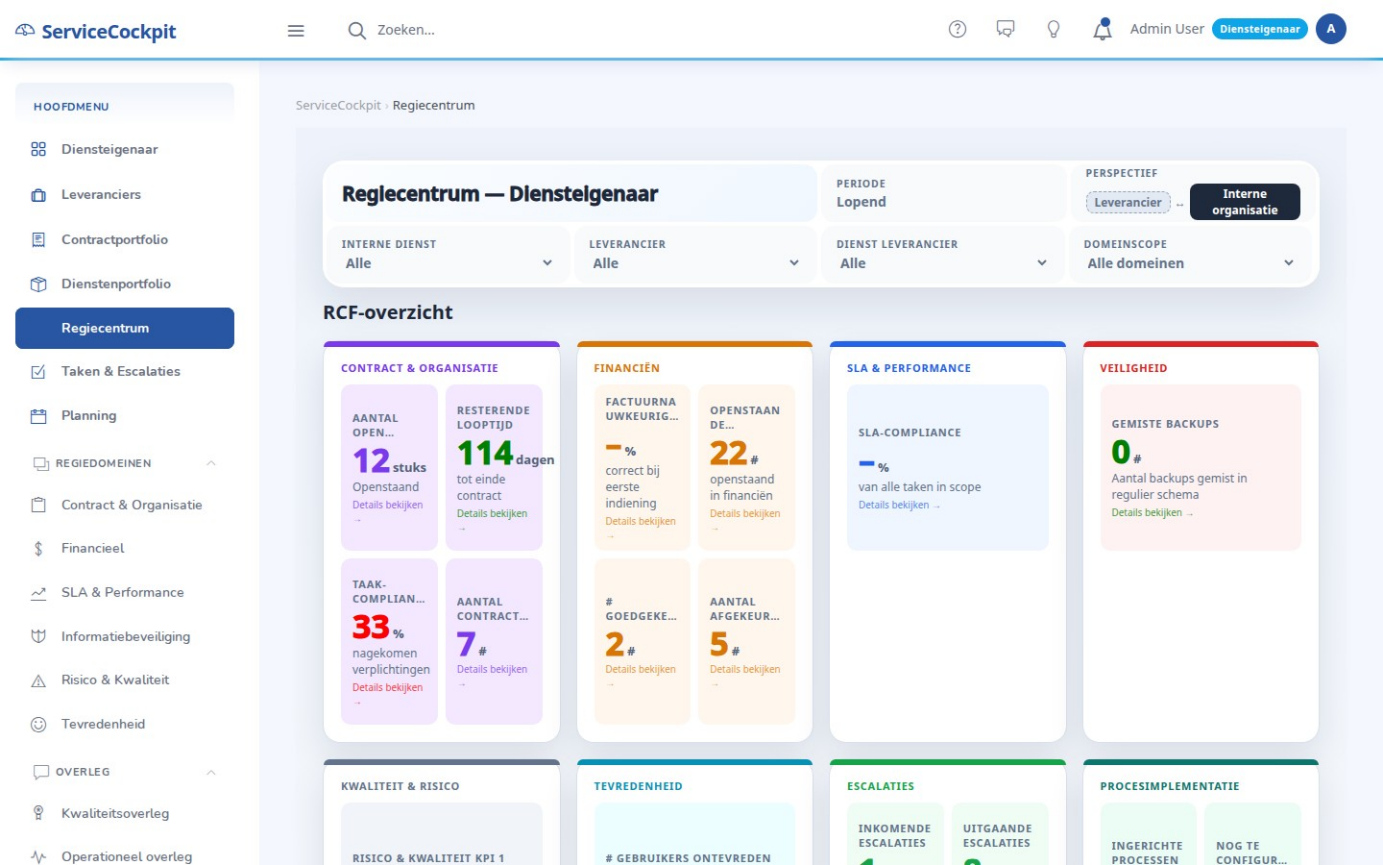
Task: Click the ServiceCockpit breadcrumb link
Action: pos(338,105)
